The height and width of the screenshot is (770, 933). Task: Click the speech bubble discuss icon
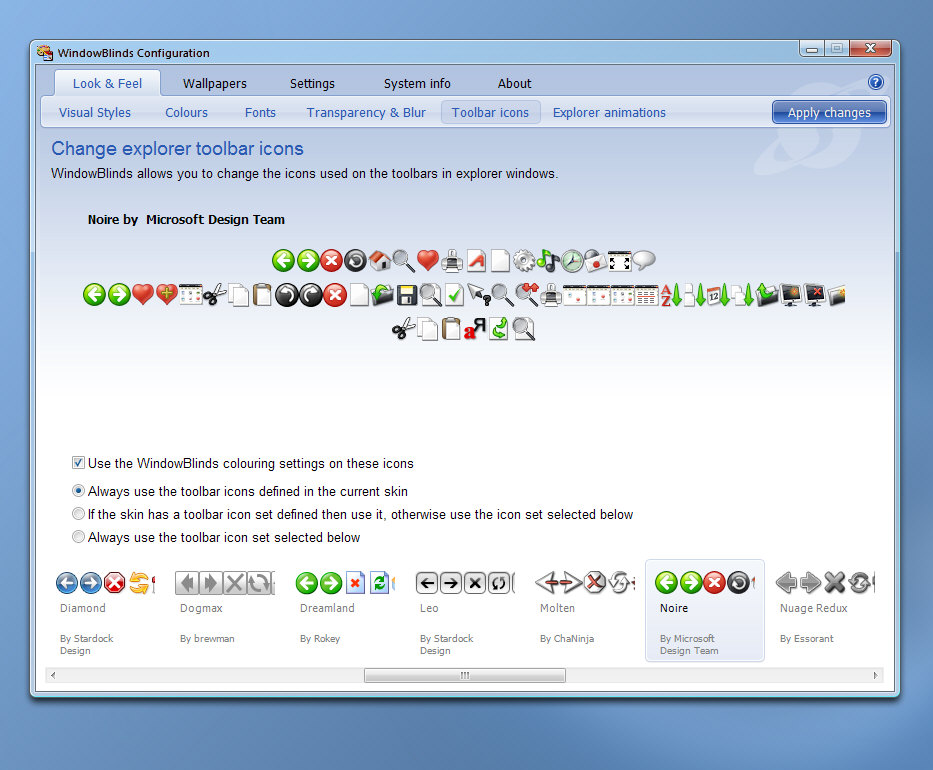click(644, 261)
